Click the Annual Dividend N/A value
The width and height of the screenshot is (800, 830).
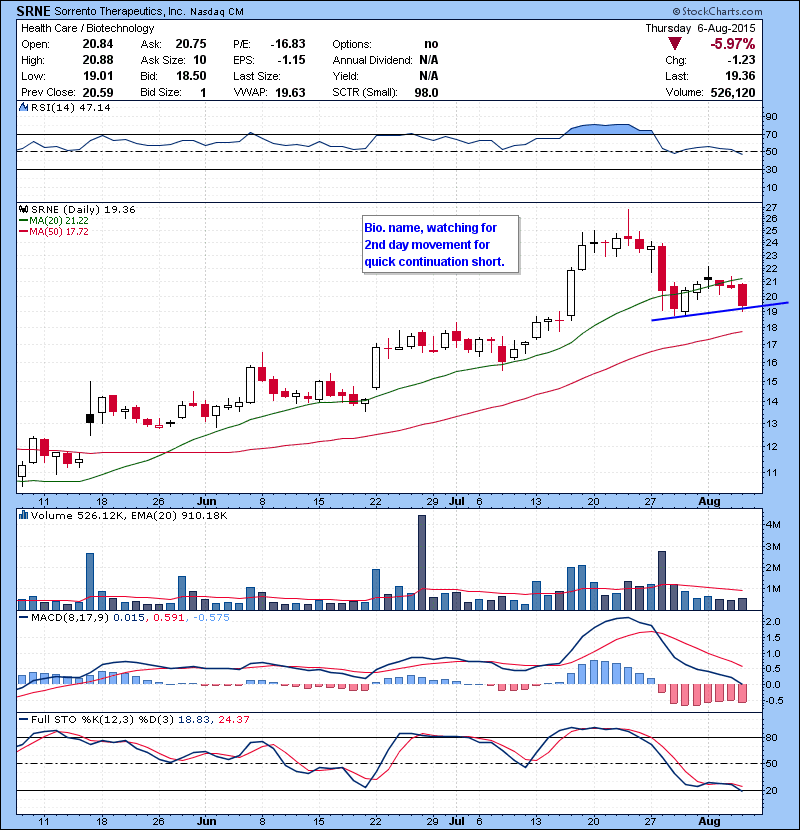tap(428, 60)
